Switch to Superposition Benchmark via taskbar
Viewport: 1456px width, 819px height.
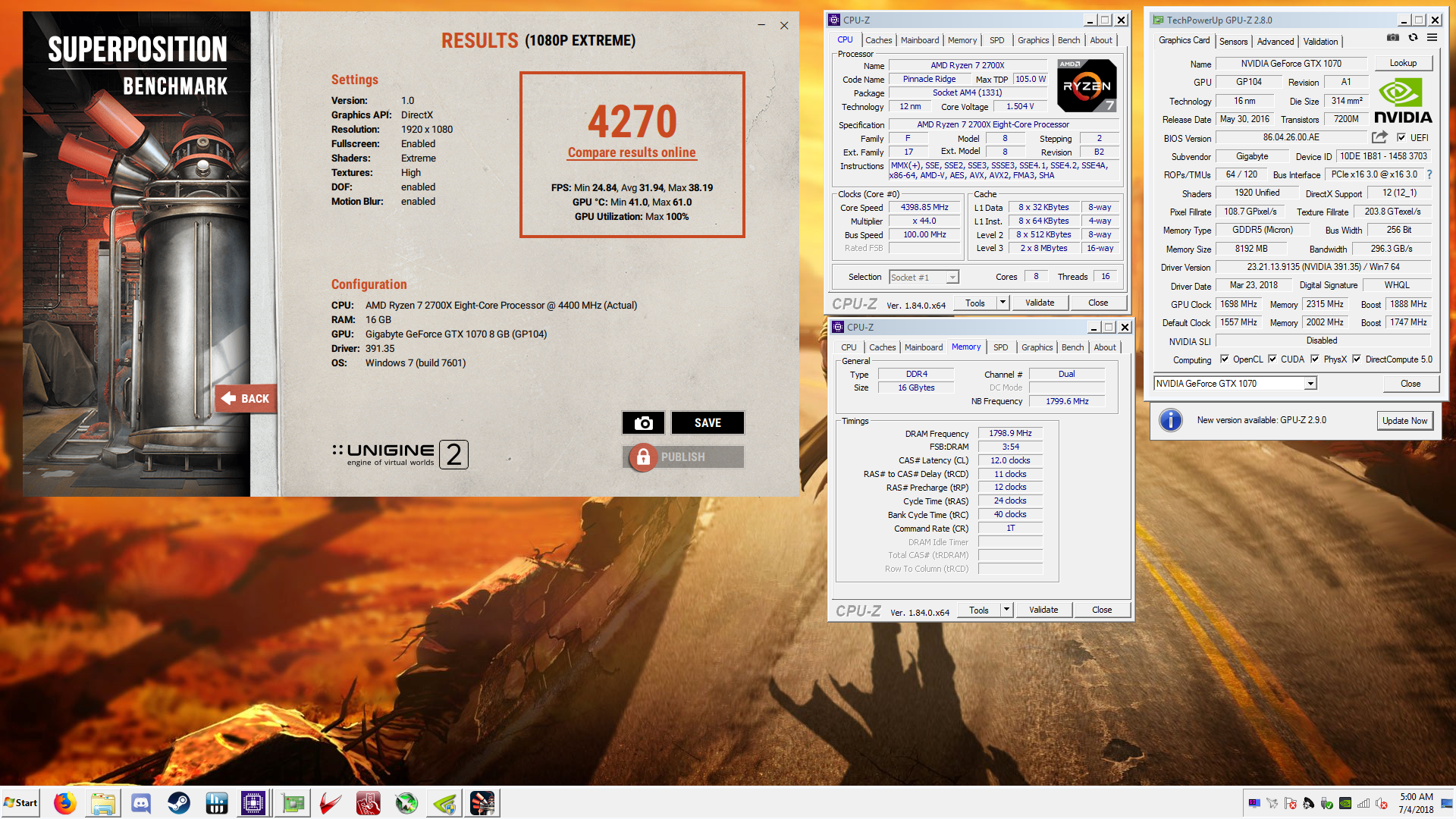482,803
